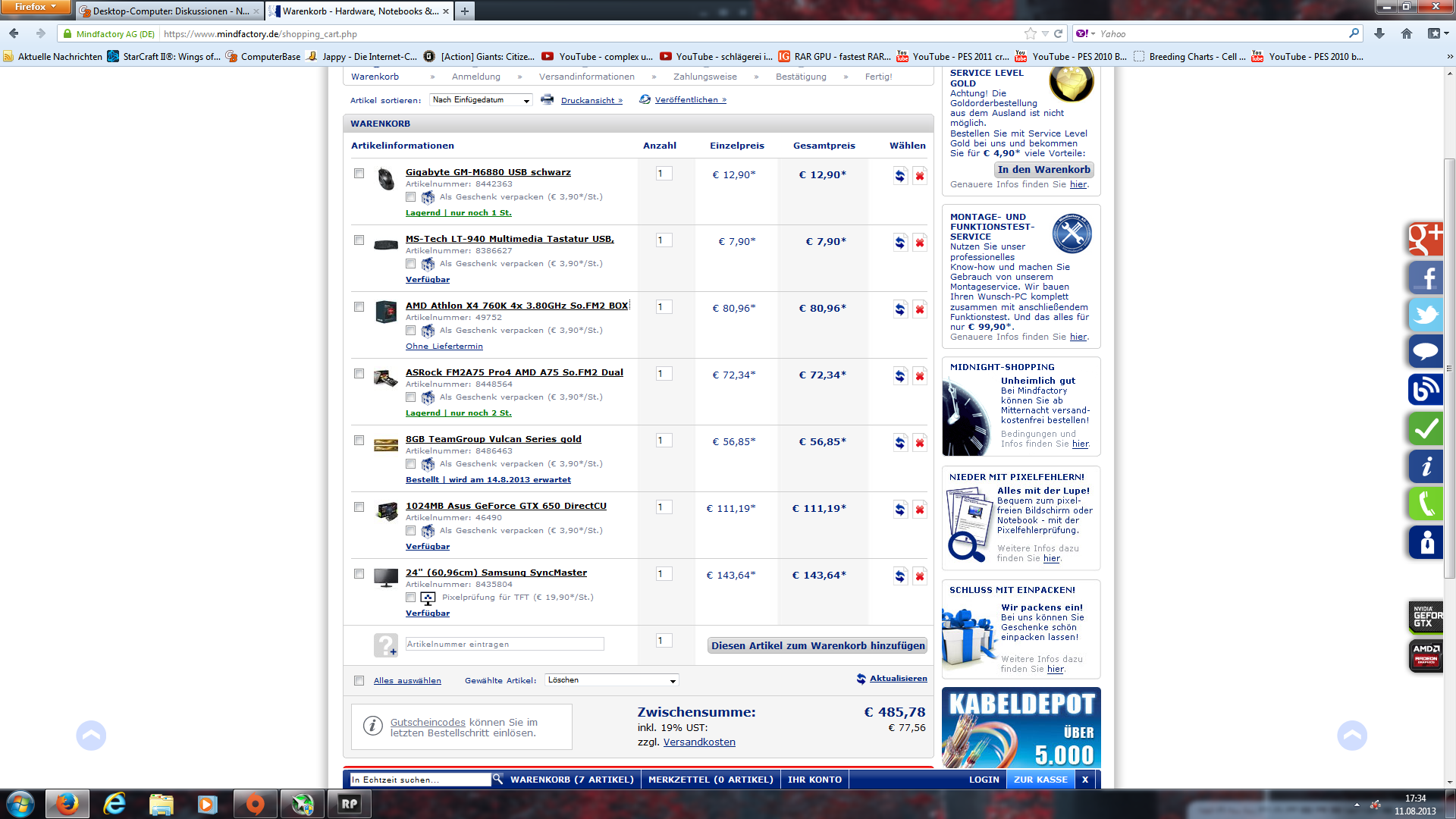Open MERKZETTEL (0 ARTIKEL) in bottom bar

pyautogui.click(x=711, y=780)
